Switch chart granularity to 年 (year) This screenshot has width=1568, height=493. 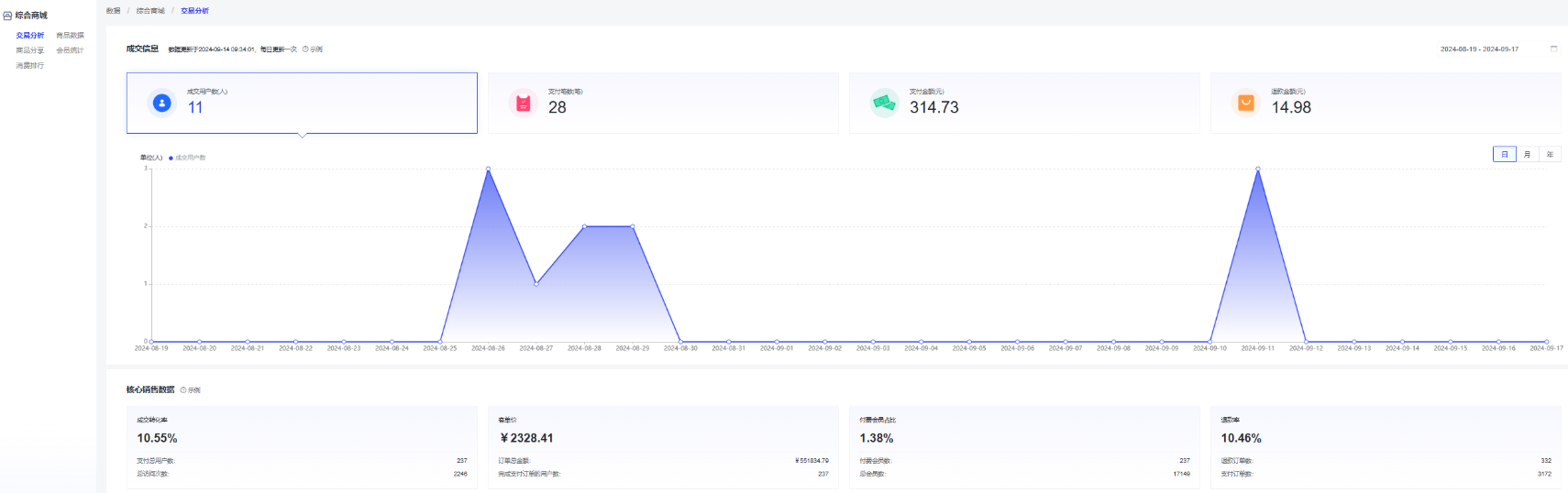click(x=1550, y=154)
